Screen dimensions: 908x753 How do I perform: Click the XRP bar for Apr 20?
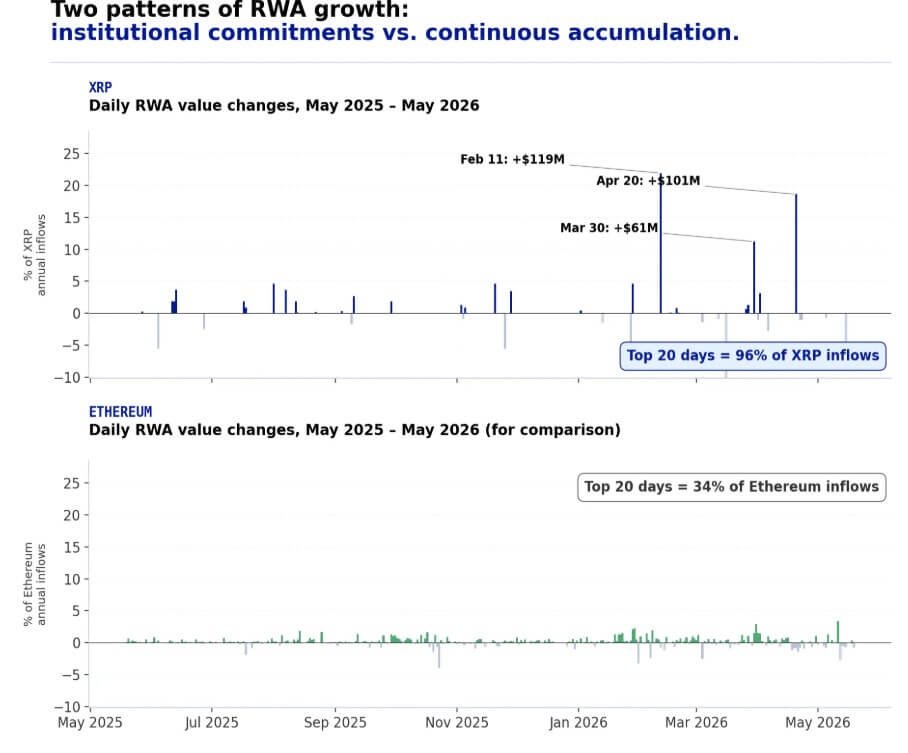(796, 254)
